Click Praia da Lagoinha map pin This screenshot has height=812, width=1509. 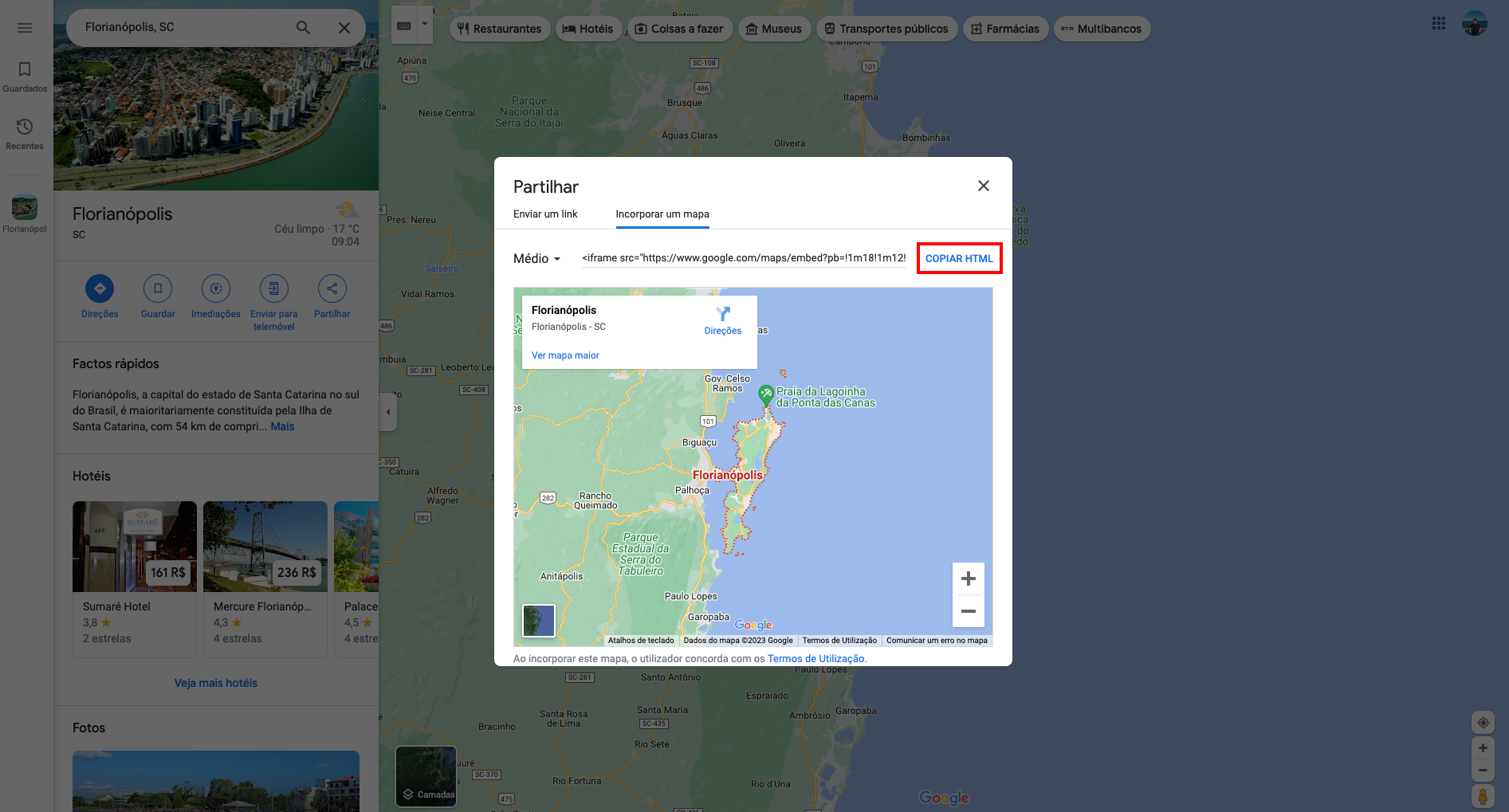pyautogui.click(x=766, y=394)
